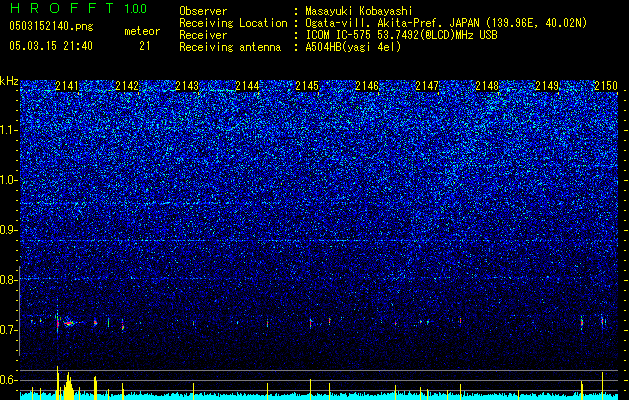Image resolution: width=629 pixels, height=400 pixels.
Task: Click the 2143 time marker
Action: coord(187,86)
